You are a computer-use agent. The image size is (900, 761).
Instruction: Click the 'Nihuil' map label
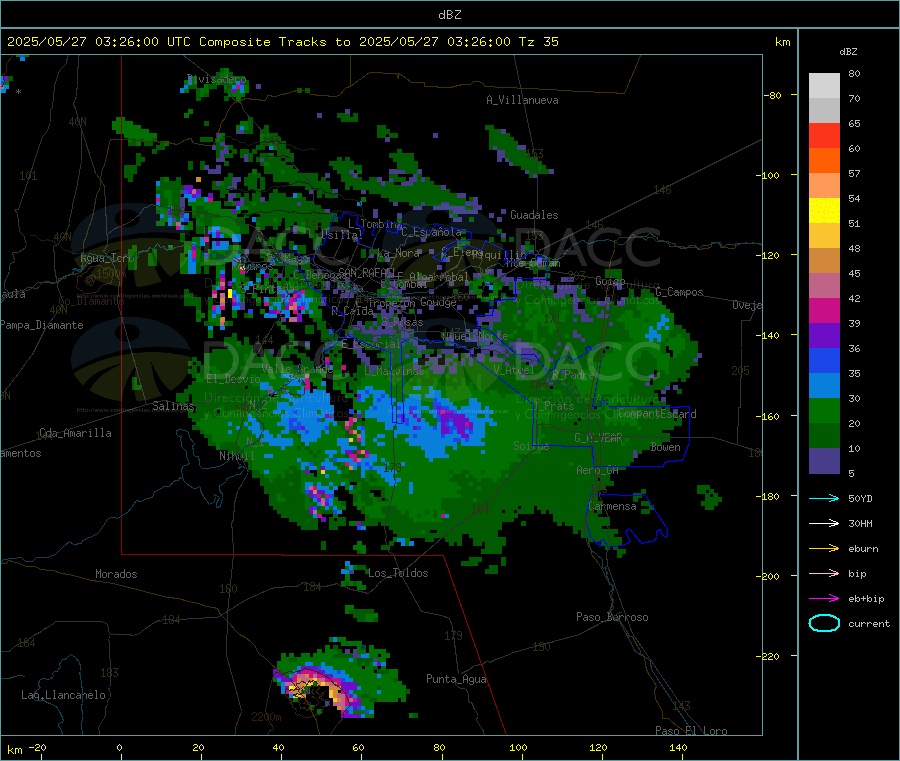click(x=236, y=456)
